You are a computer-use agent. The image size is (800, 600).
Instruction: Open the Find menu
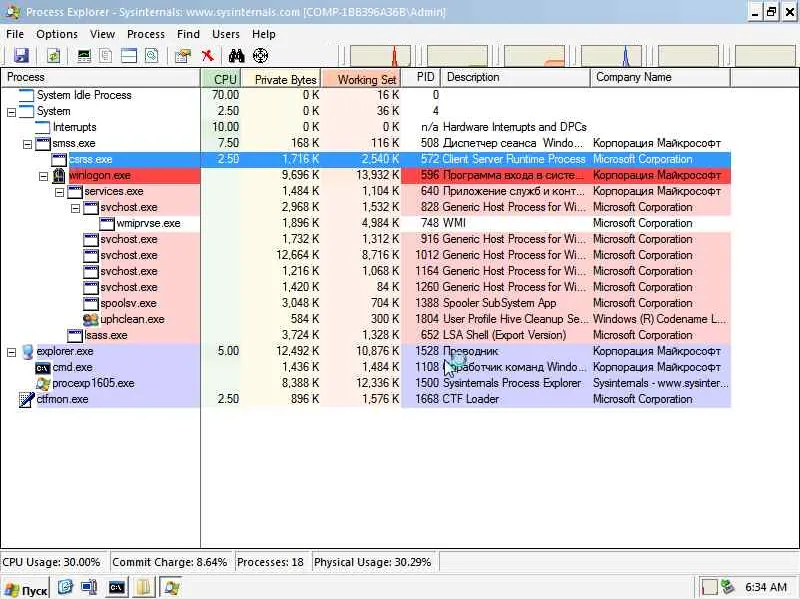(x=188, y=34)
